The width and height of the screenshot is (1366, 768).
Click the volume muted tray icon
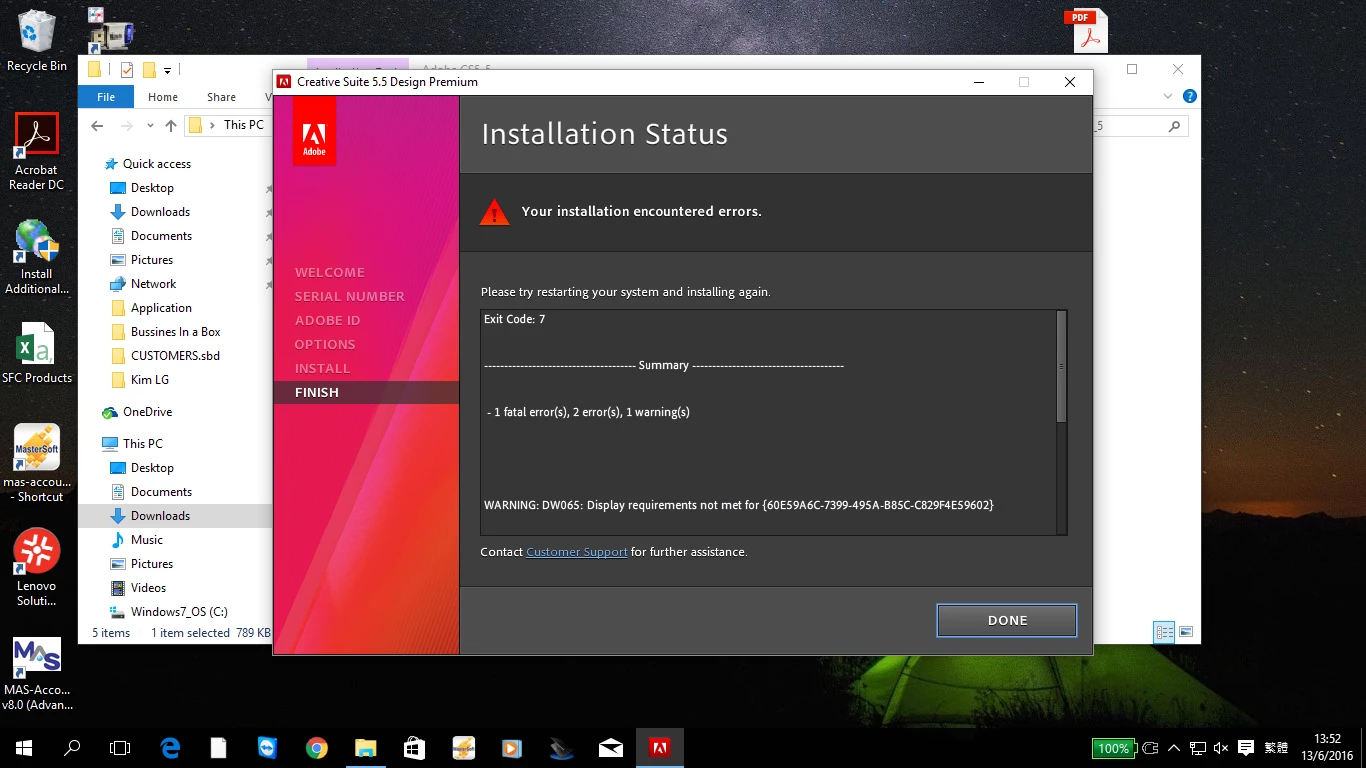tap(1221, 747)
